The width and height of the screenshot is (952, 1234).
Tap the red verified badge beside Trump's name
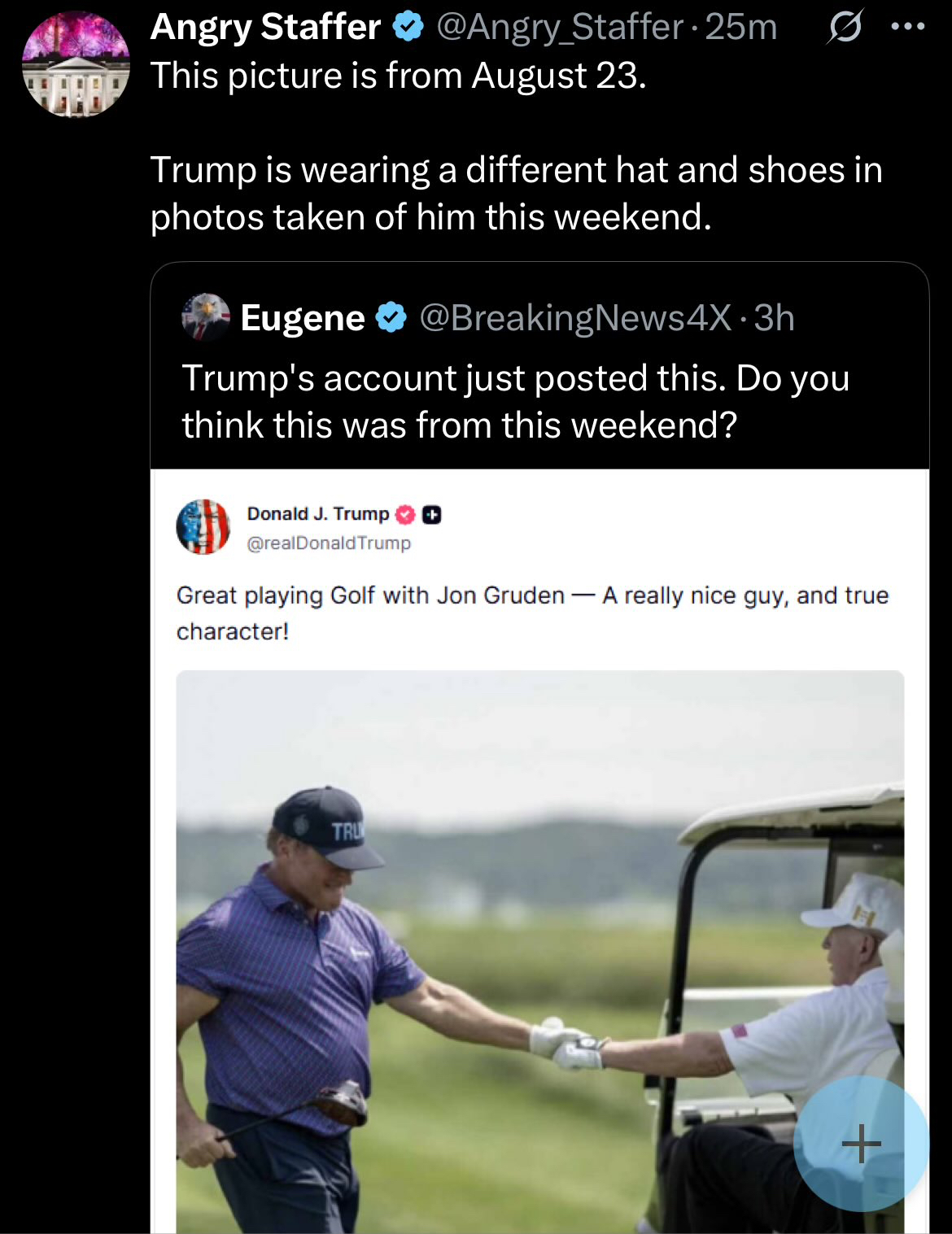[405, 514]
